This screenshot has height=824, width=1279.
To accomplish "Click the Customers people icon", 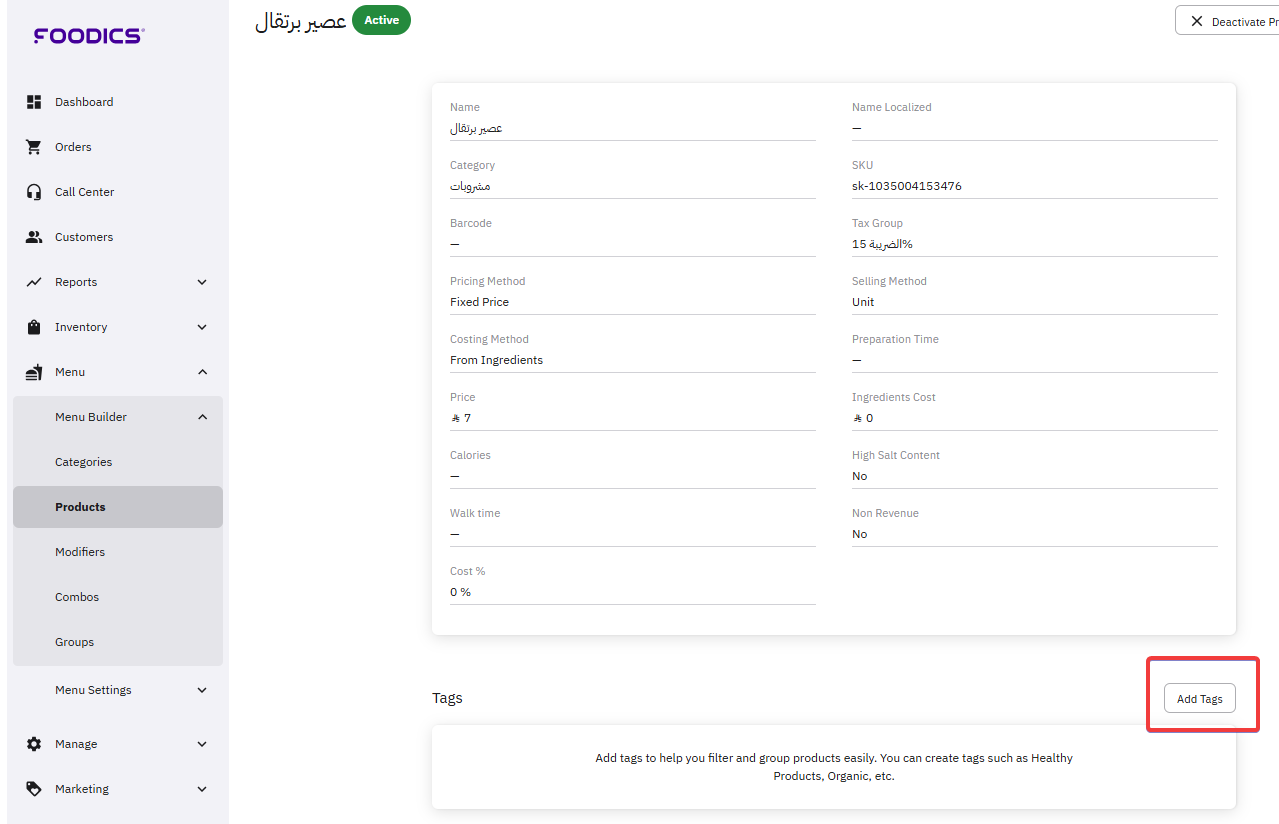I will 34,237.
